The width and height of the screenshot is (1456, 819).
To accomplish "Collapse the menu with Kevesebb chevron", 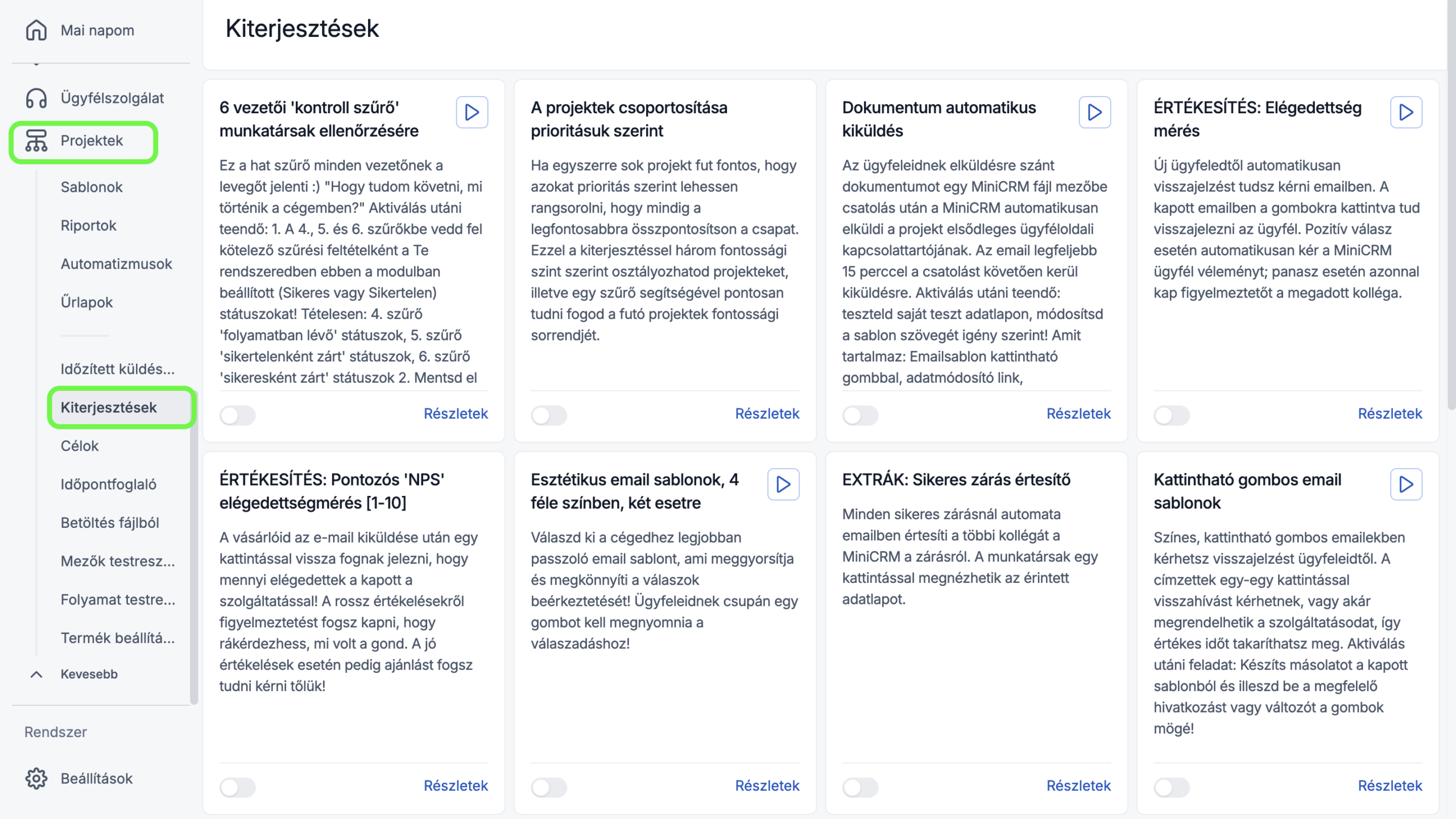I will (36, 674).
